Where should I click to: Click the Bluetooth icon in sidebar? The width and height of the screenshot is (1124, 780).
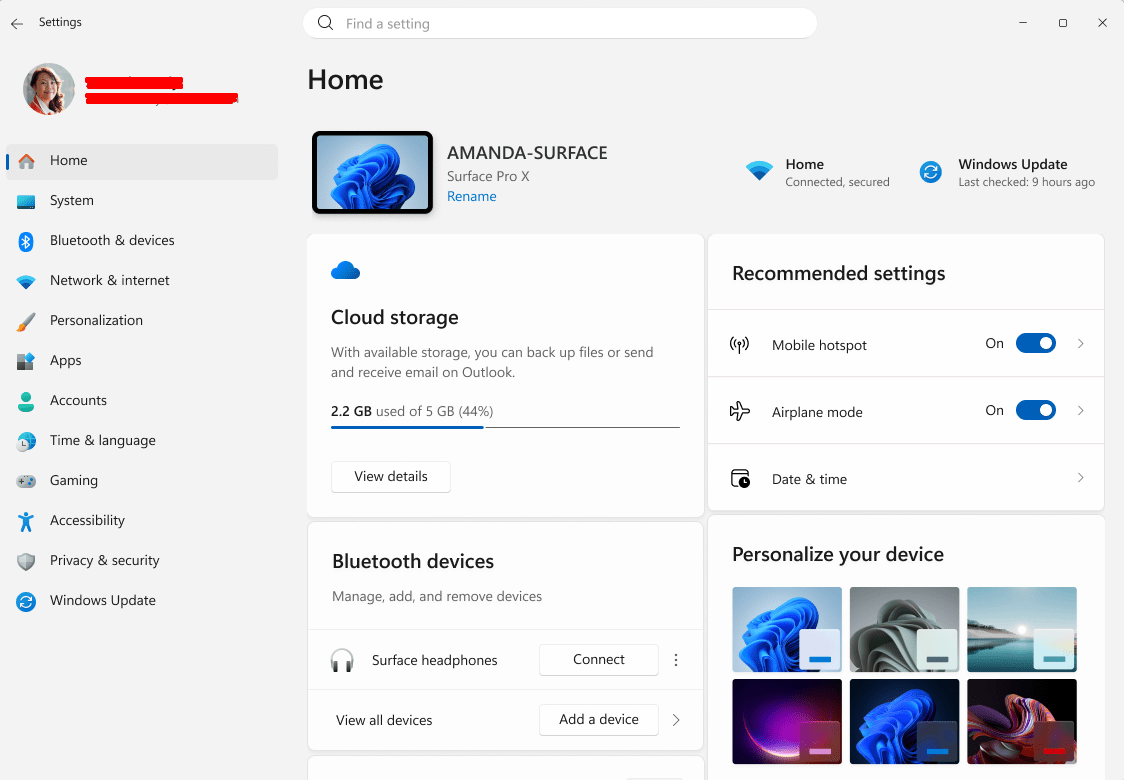(x=27, y=242)
